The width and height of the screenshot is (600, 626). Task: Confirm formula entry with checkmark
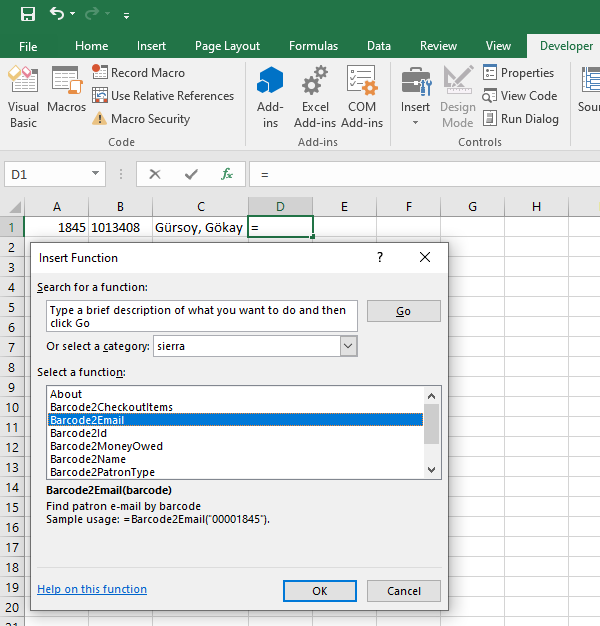tap(191, 174)
